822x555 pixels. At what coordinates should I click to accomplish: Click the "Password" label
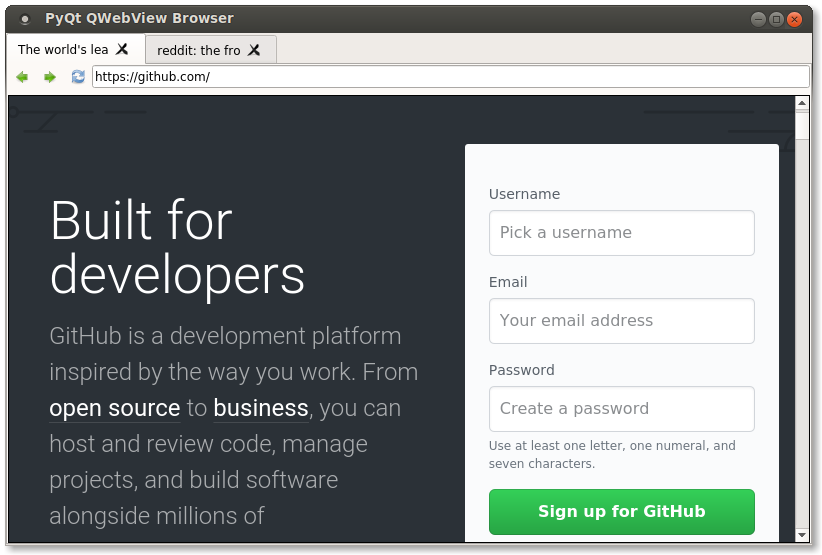[x=522, y=371]
